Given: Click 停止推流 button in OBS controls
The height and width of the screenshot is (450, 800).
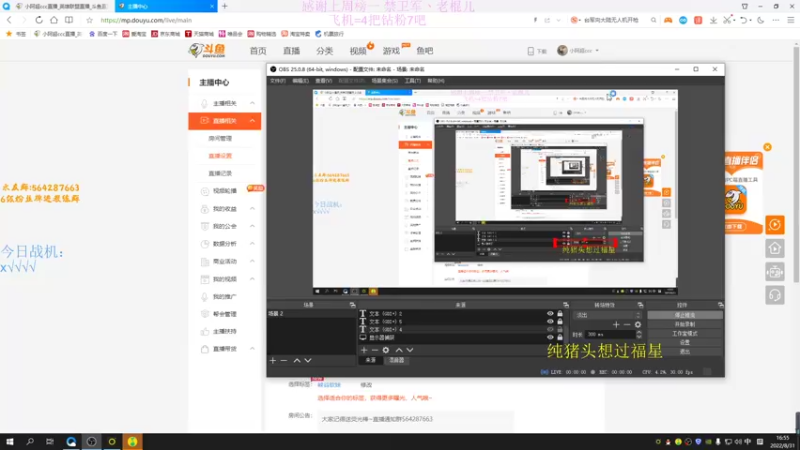Looking at the screenshot, I should tap(685, 315).
